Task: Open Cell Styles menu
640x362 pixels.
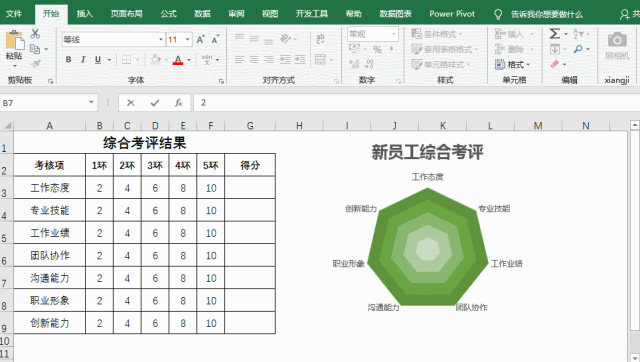Action: point(441,64)
